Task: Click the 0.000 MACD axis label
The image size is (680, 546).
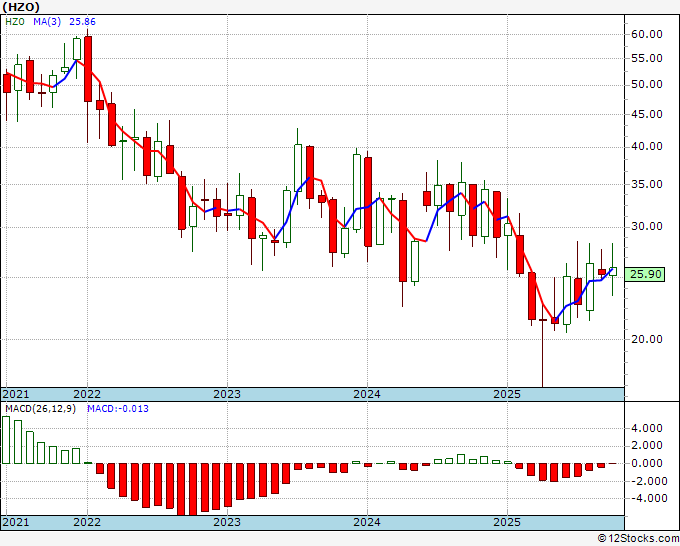Action: pos(647,463)
